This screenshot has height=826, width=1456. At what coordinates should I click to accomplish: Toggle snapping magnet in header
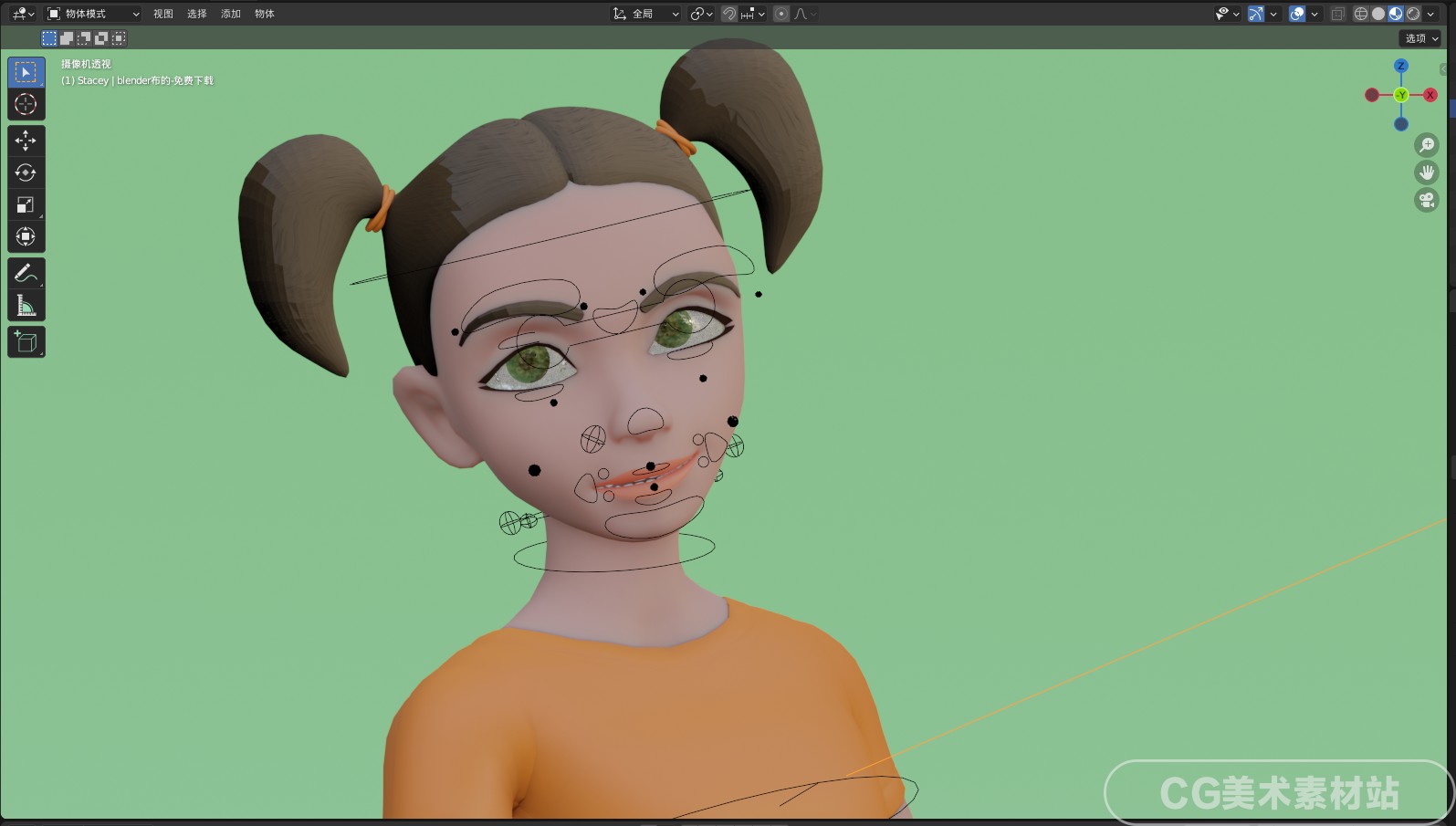(729, 14)
